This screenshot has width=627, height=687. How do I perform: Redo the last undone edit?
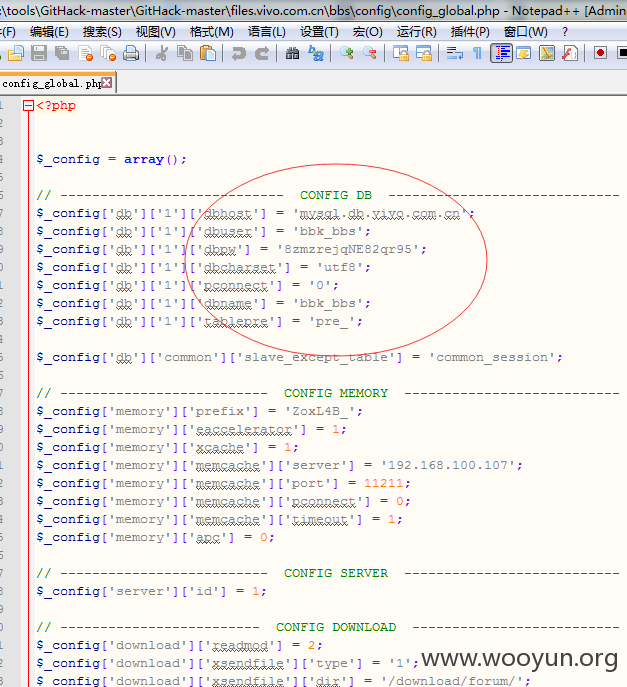pyautogui.click(x=262, y=53)
